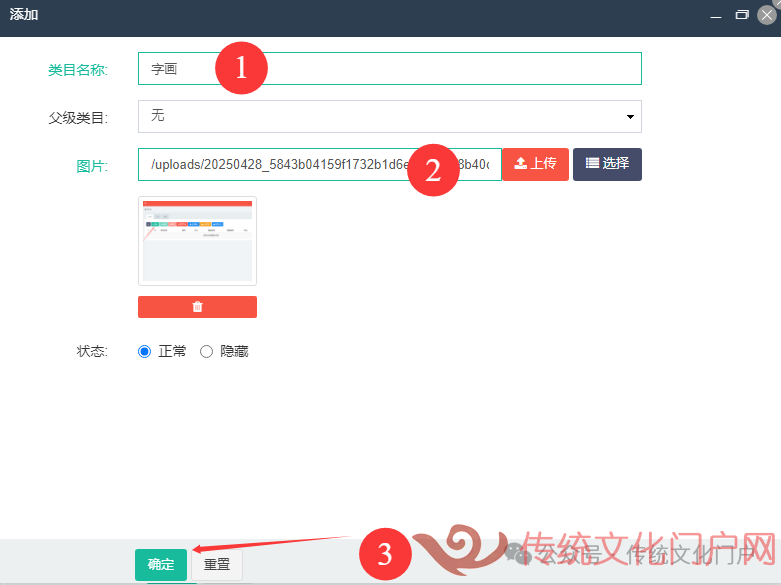Open the 父级类目 dropdown
The width and height of the screenshot is (781, 585).
point(390,117)
